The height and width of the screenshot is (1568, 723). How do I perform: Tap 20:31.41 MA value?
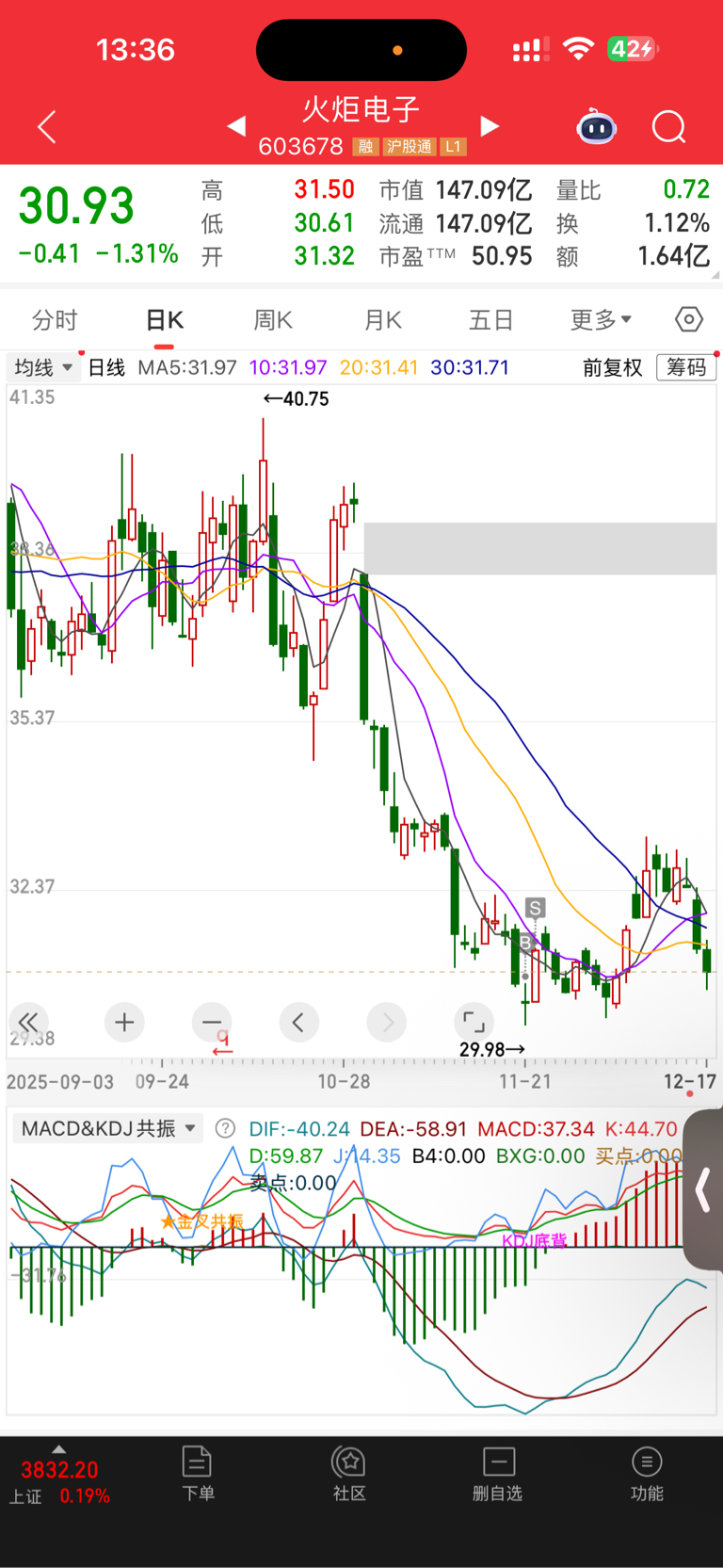click(378, 367)
